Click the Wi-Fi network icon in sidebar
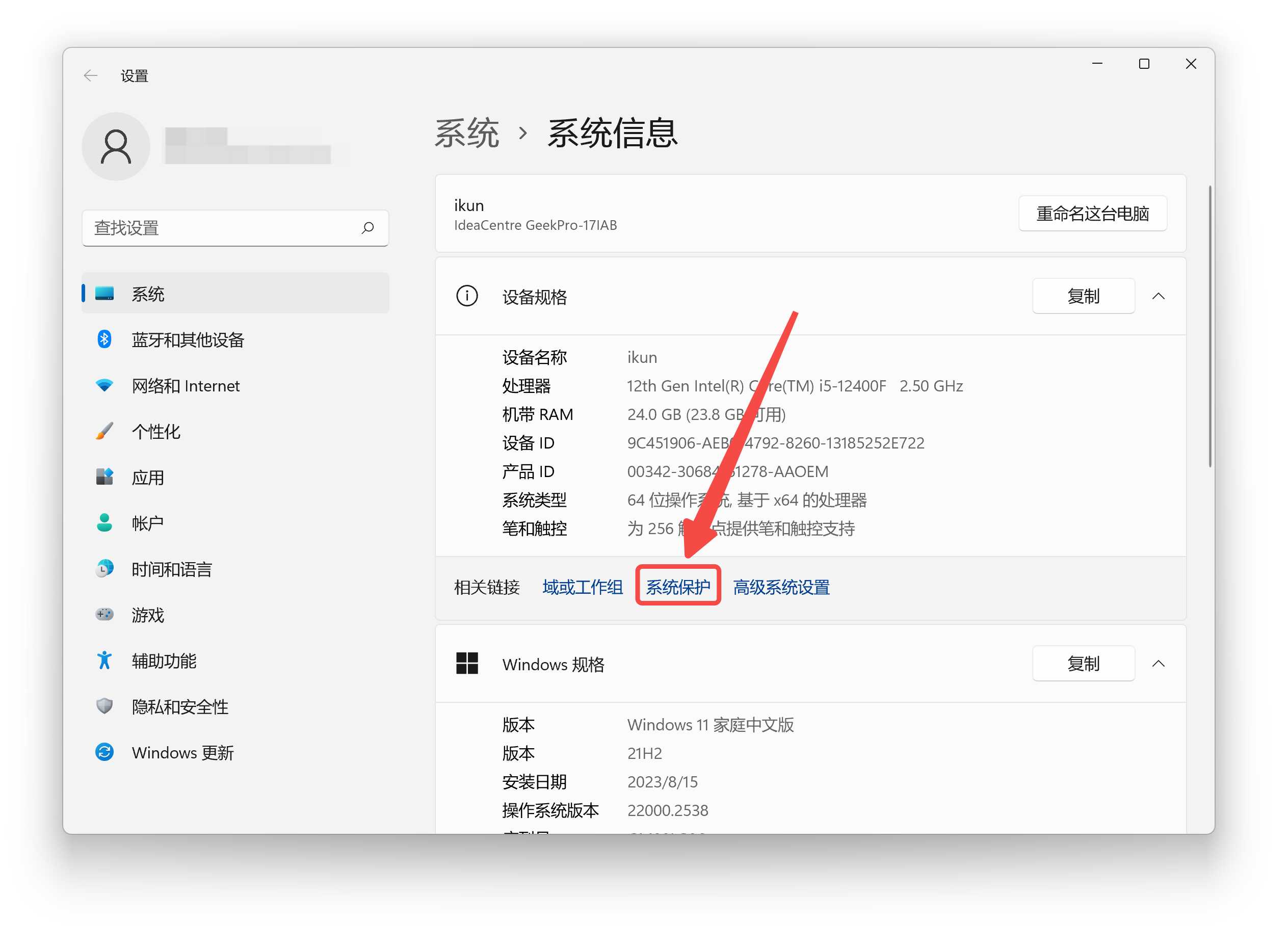The width and height of the screenshot is (1288, 948). (x=104, y=385)
